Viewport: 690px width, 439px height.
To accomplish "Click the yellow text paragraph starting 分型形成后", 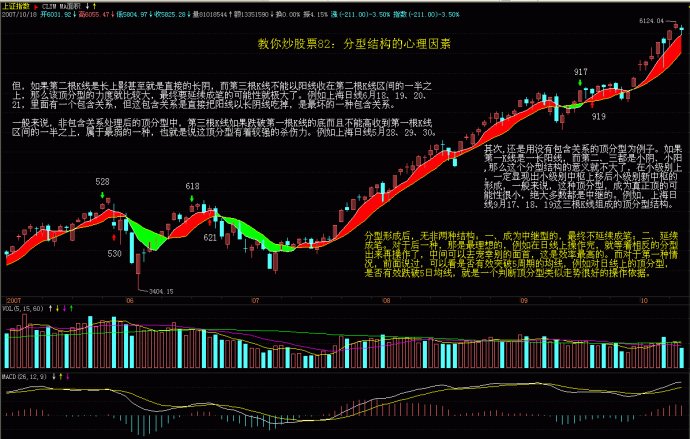I will (x=522, y=254).
